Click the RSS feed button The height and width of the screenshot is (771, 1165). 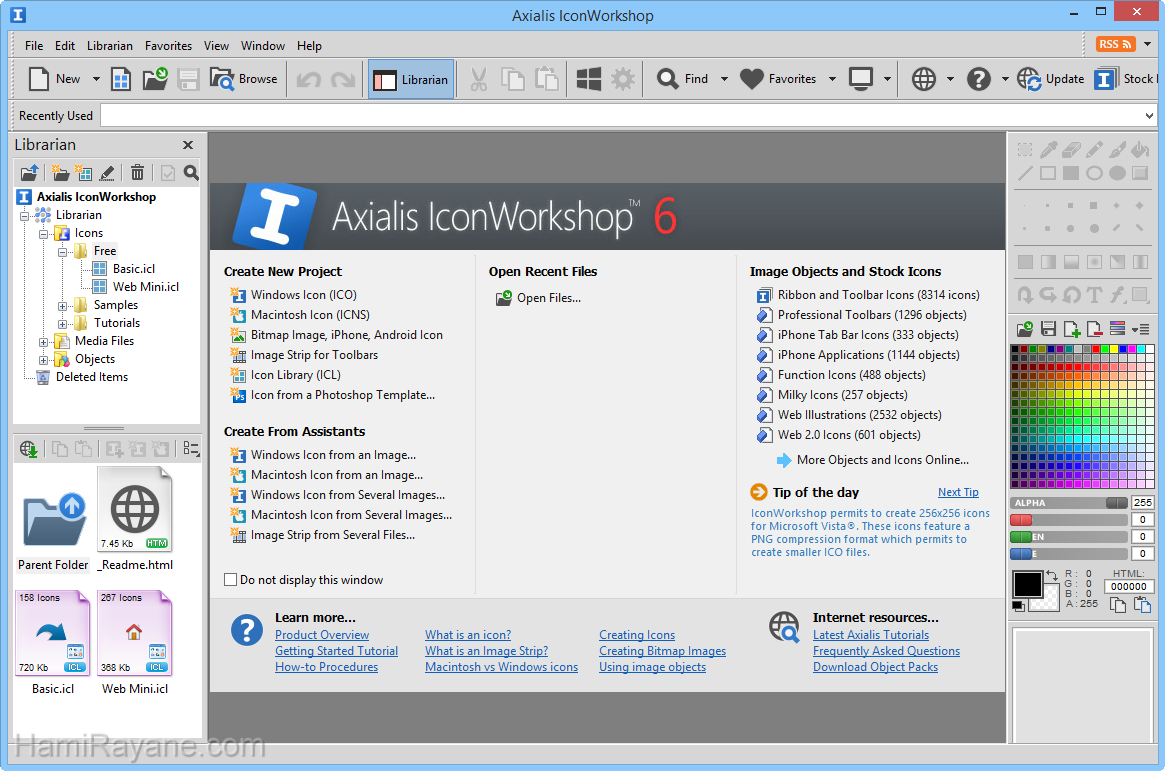click(x=1115, y=45)
